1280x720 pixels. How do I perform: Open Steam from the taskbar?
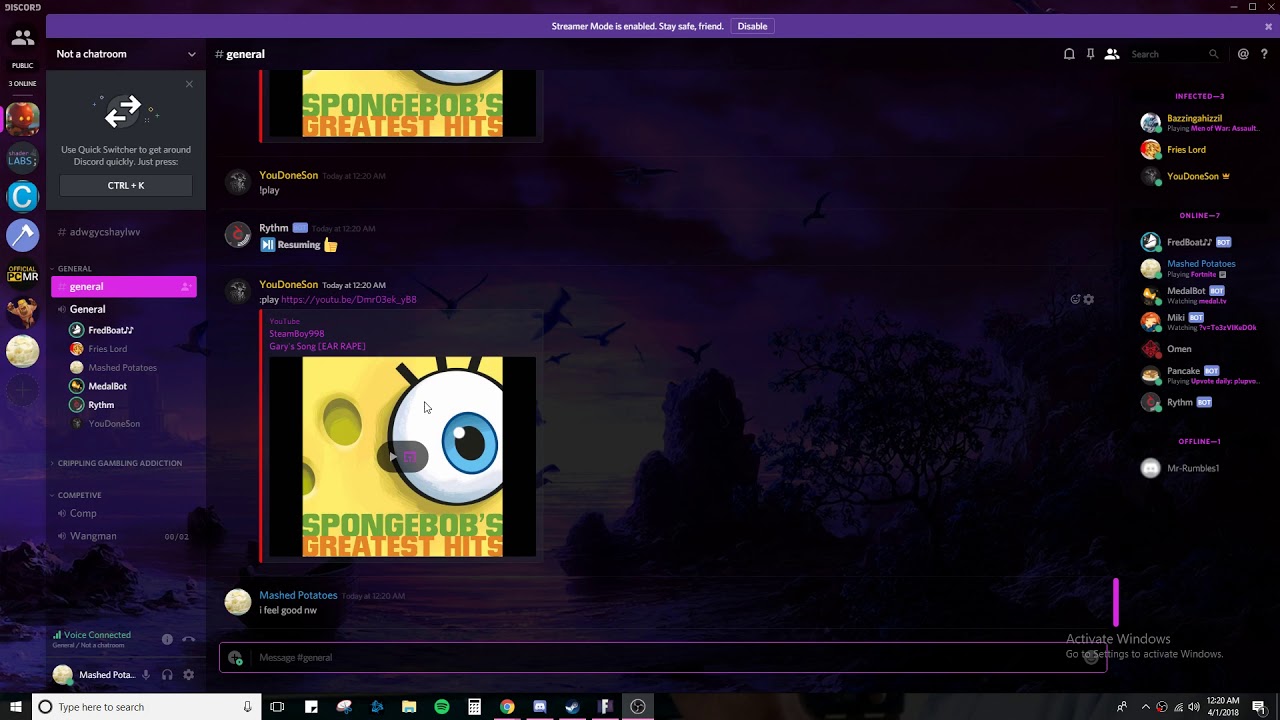(572, 707)
